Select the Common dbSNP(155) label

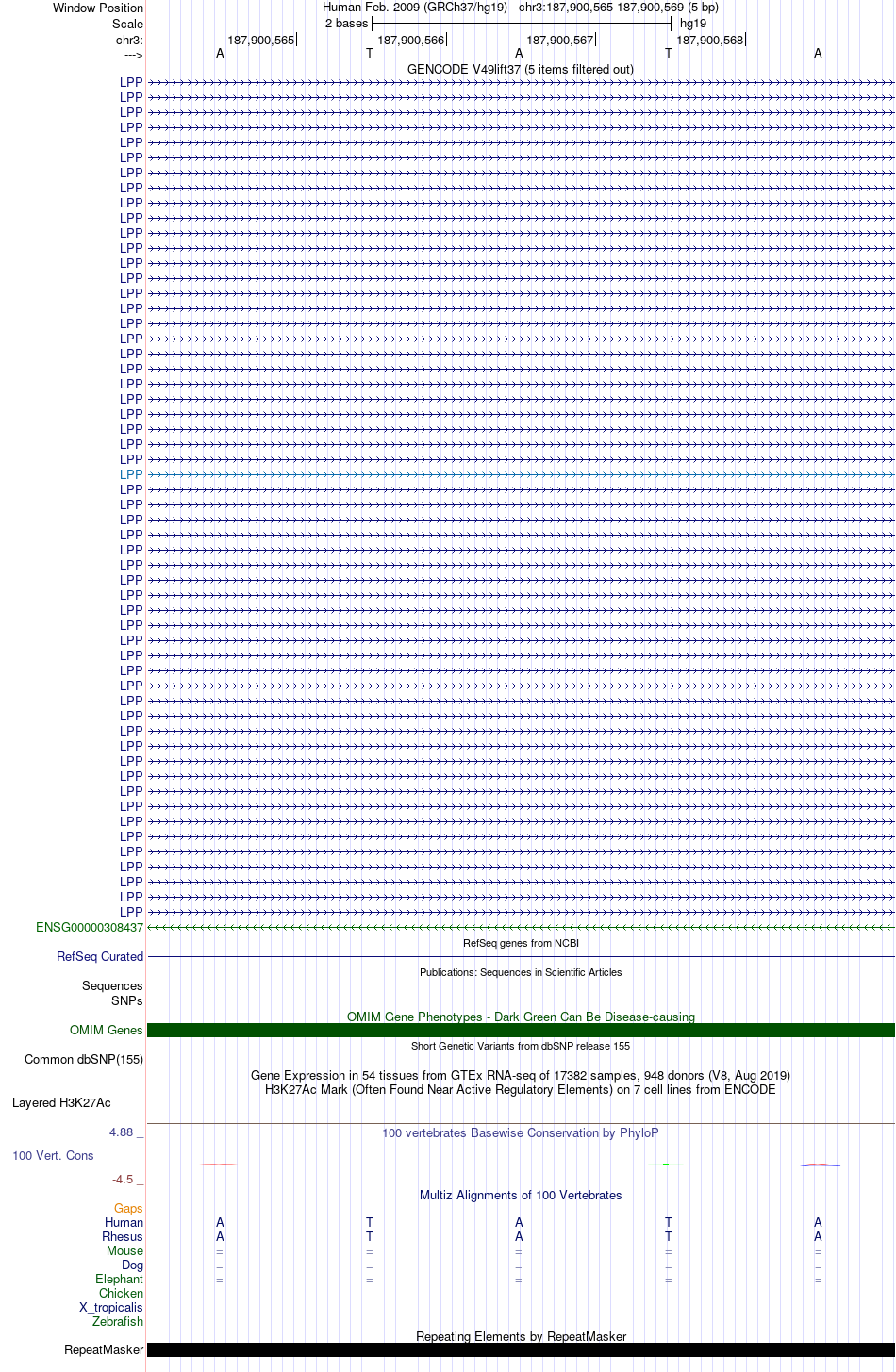tap(84, 1059)
